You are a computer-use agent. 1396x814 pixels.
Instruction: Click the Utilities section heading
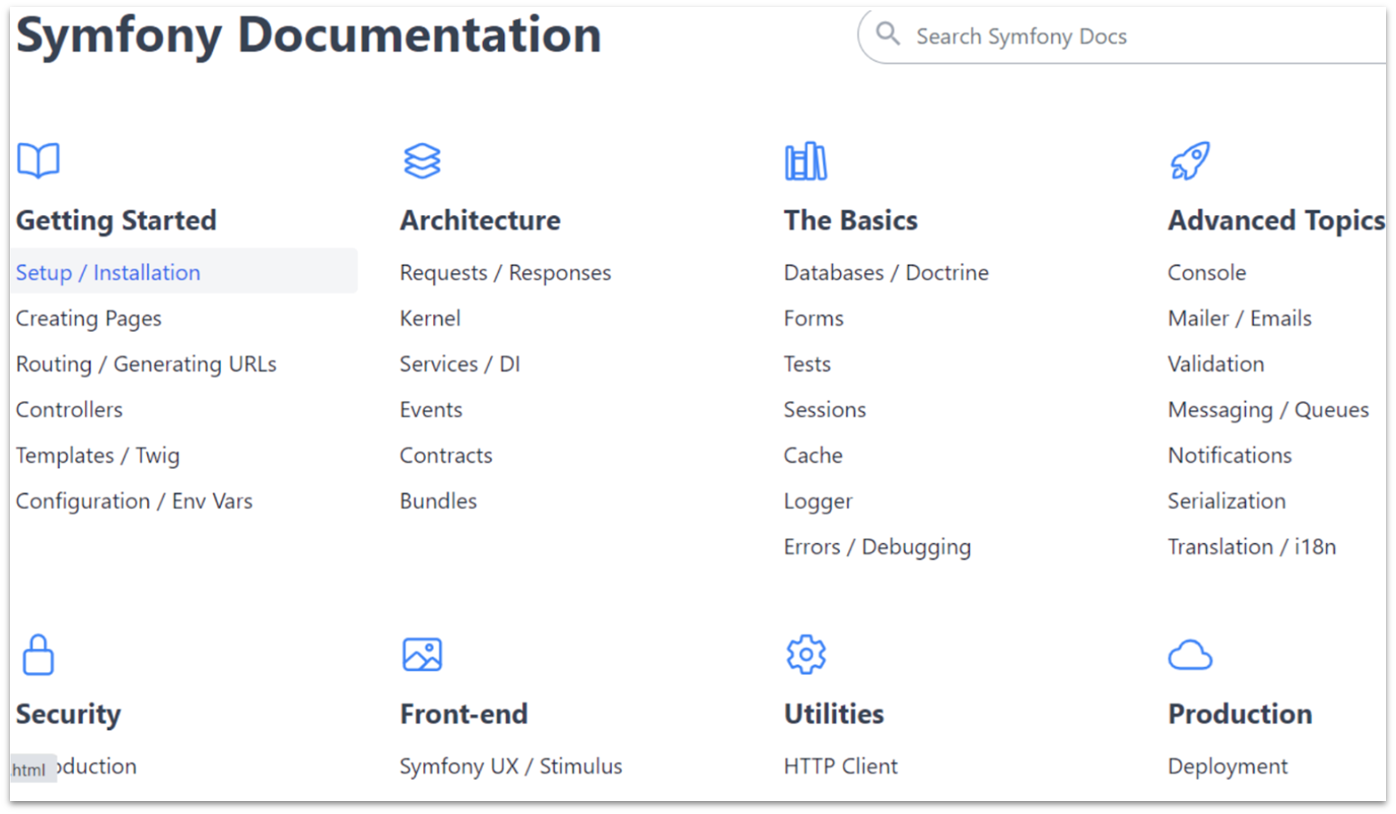(x=834, y=714)
